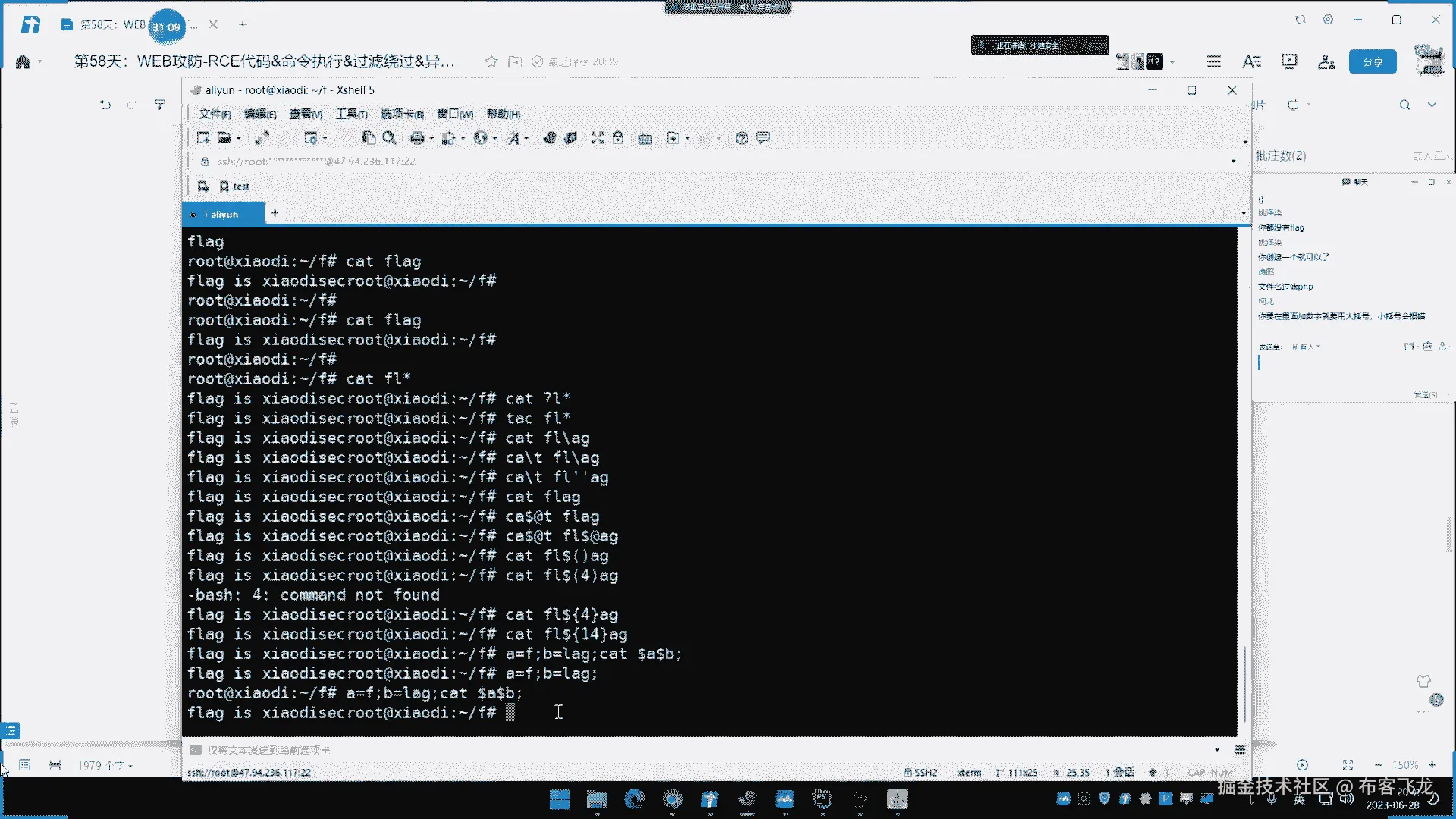This screenshot has width=1456, height=819.
Task: Expand the SSH address bar dropdown
Action: point(1233,162)
